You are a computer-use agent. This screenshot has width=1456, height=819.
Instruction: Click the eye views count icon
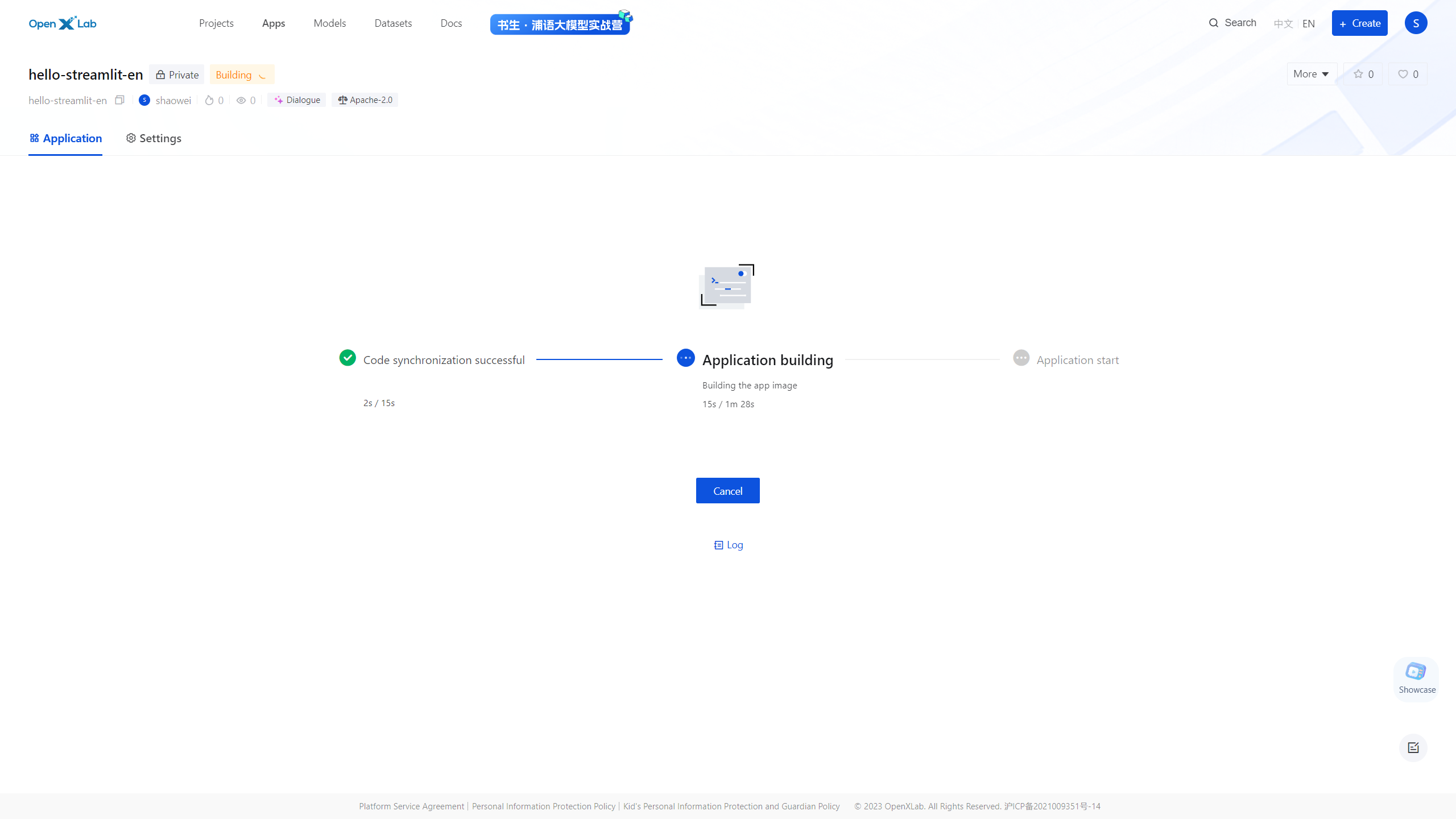tap(241, 100)
